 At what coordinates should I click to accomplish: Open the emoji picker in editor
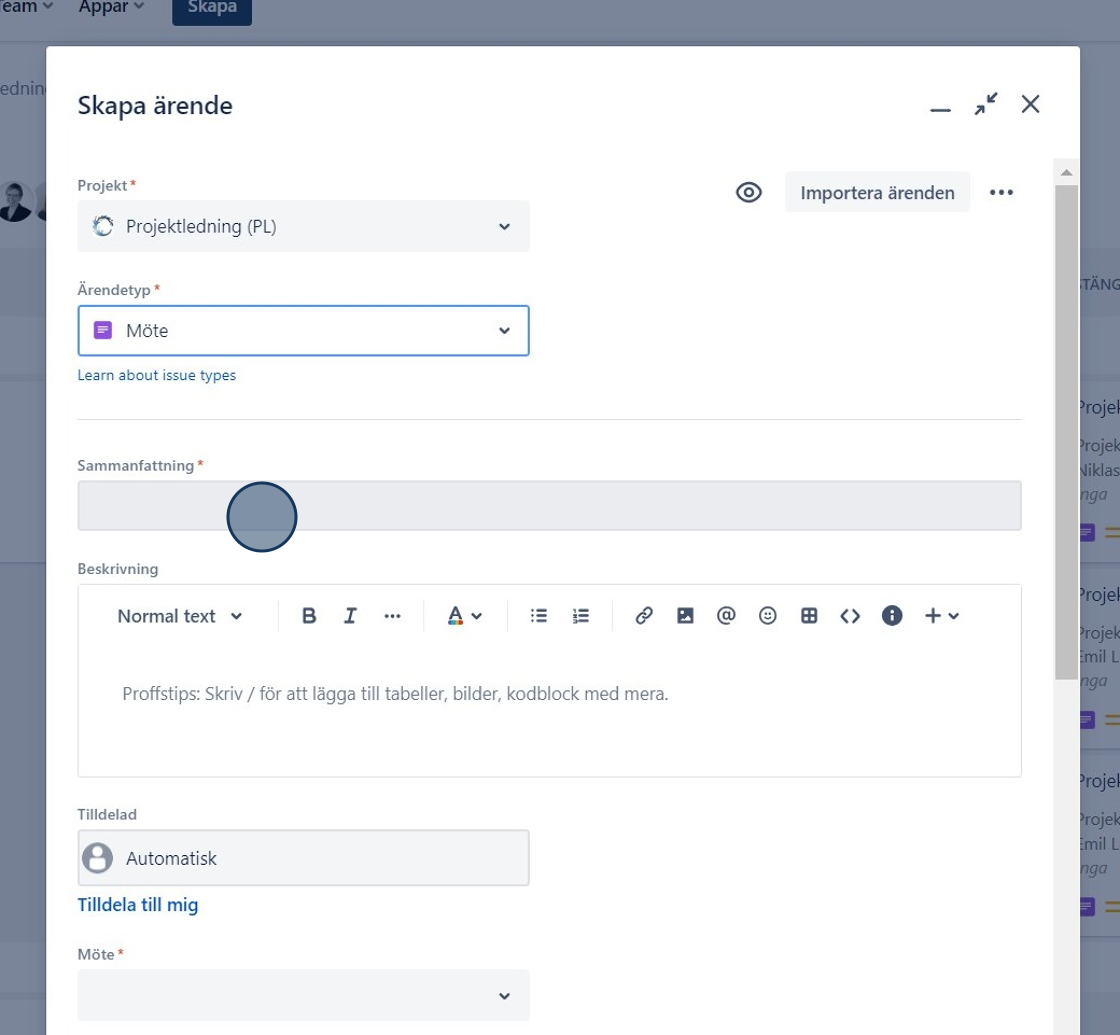click(x=767, y=616)
